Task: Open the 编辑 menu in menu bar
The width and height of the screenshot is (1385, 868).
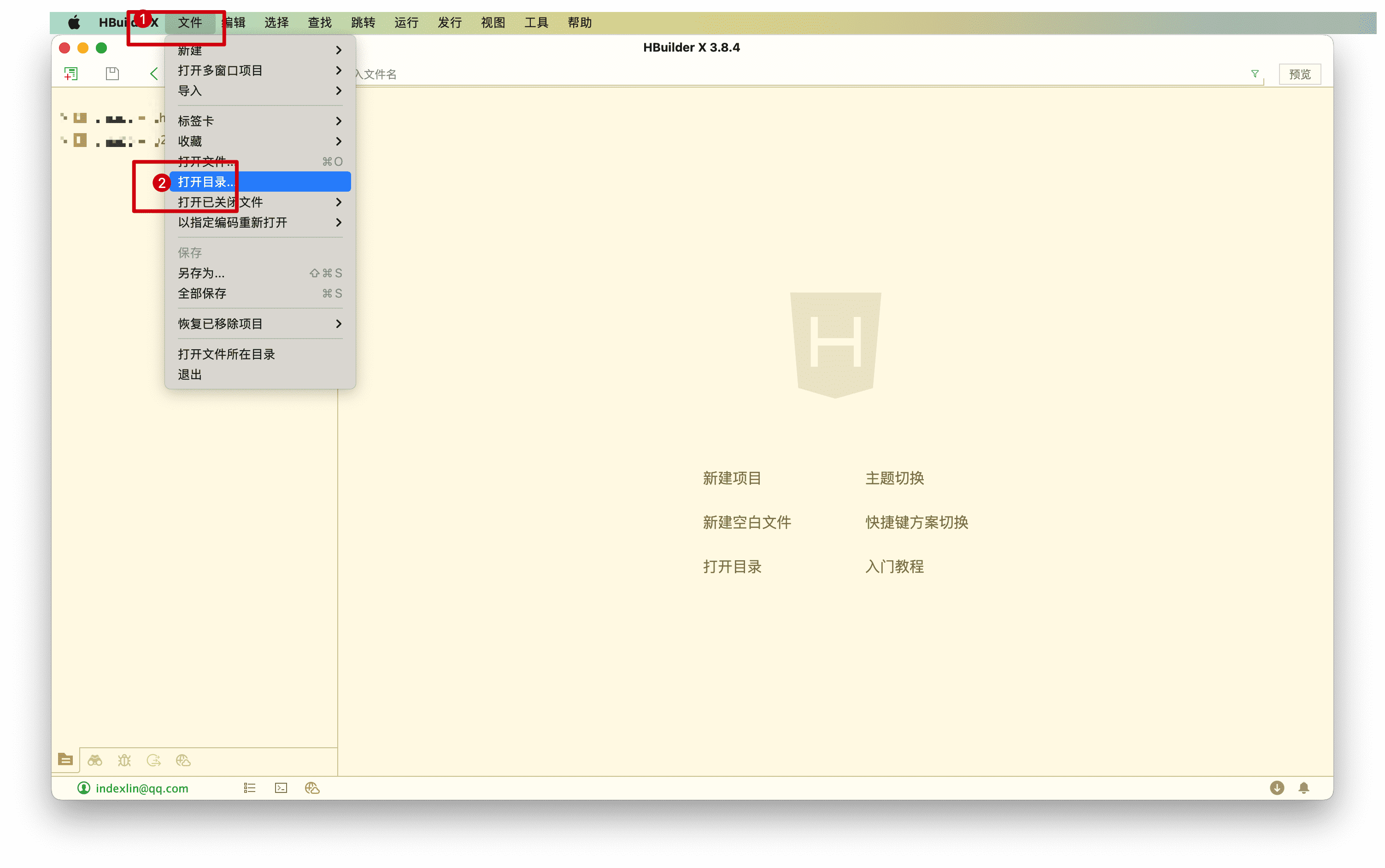Action: coord(234,23)
